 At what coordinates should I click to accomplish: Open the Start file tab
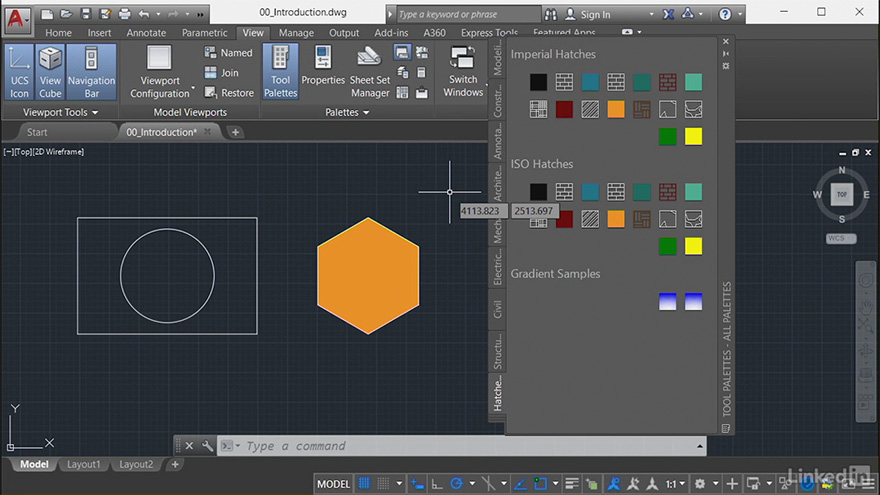37,132
